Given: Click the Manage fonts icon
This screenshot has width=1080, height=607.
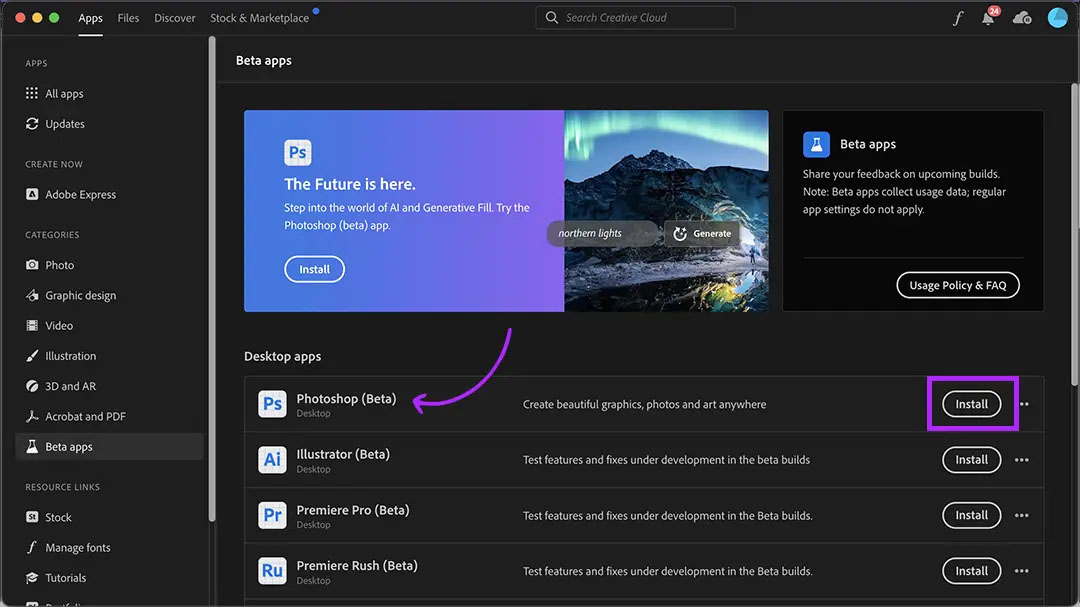Looking at the screenshot, I should click(32, 547).
